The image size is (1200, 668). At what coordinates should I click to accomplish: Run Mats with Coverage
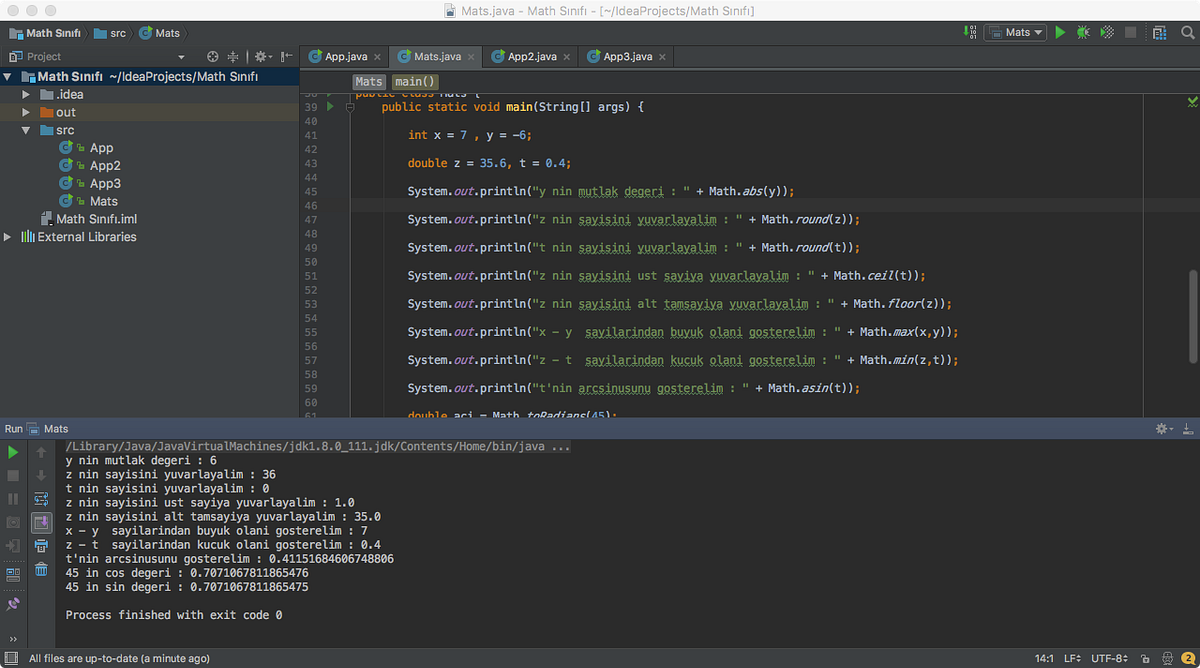click(1106, 32)
